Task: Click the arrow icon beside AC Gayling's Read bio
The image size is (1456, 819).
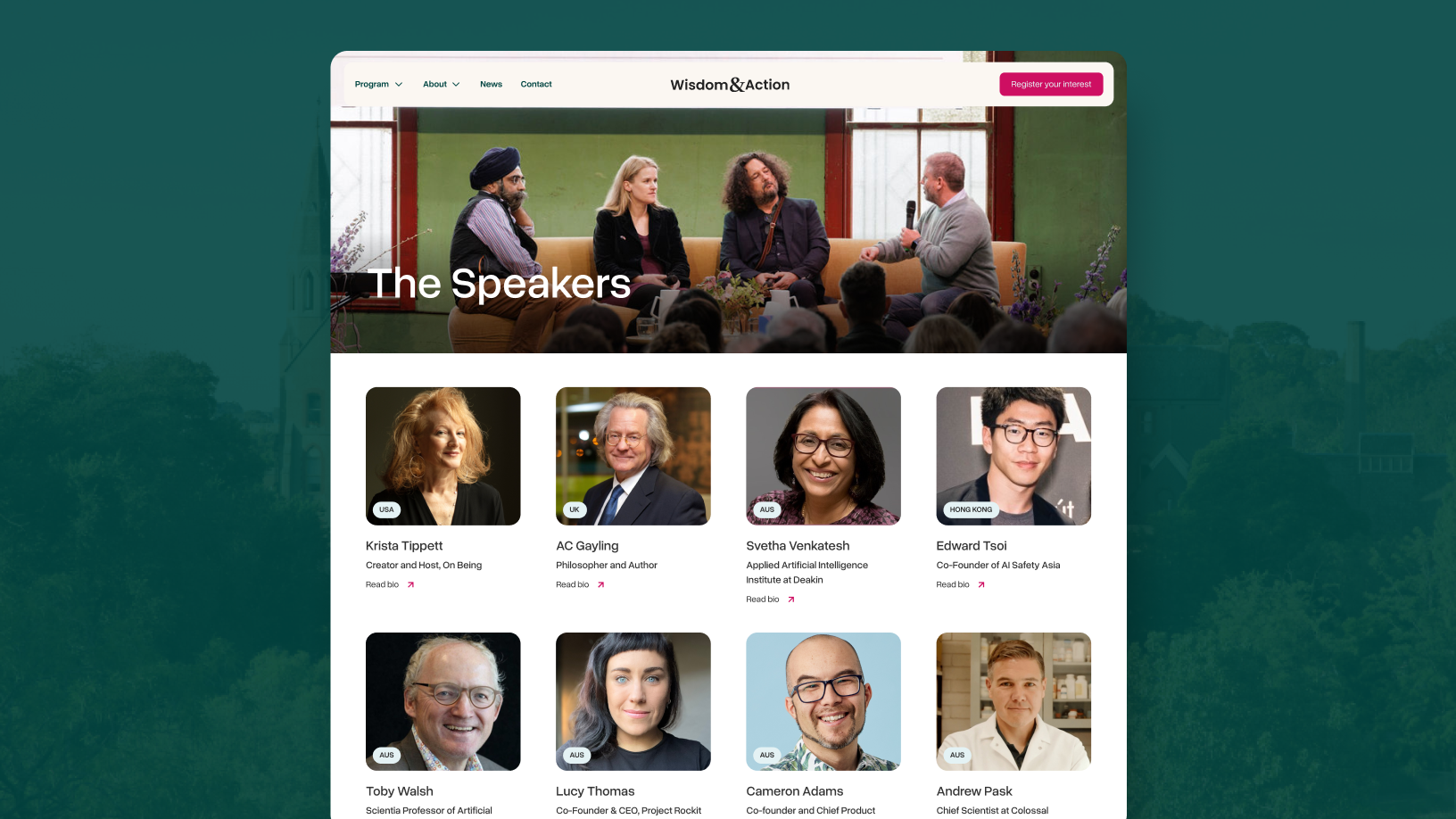Action: (x=600, y=585)
